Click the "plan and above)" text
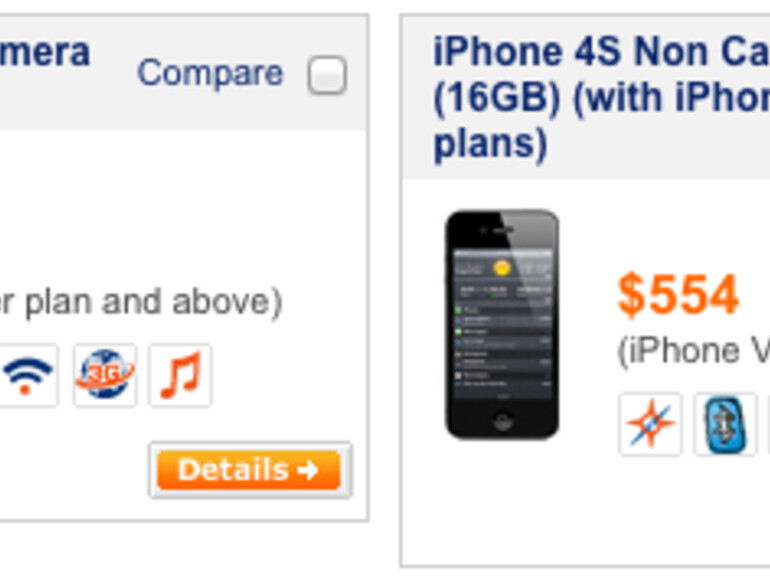This screenshot has width=770, height=578. (150, 301)
